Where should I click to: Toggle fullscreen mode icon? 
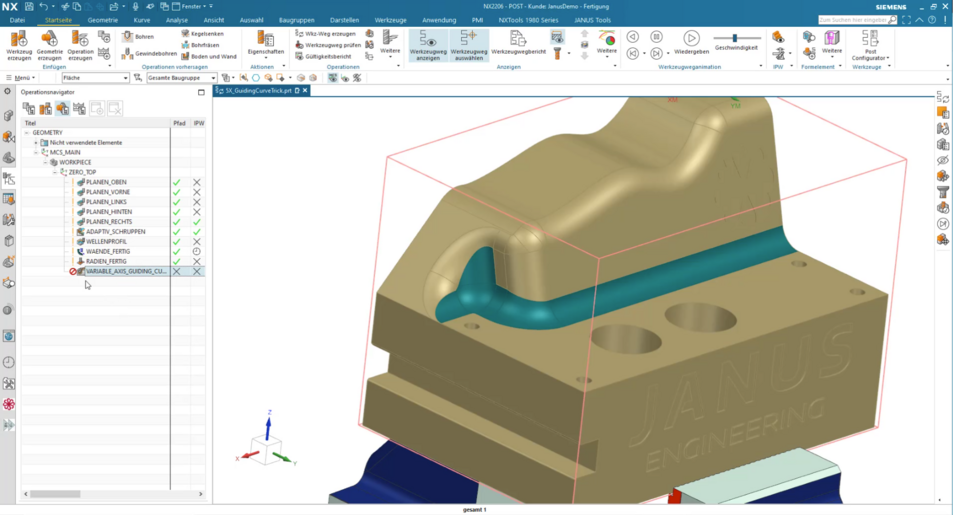pyautogui.click(x=907, y=20)
